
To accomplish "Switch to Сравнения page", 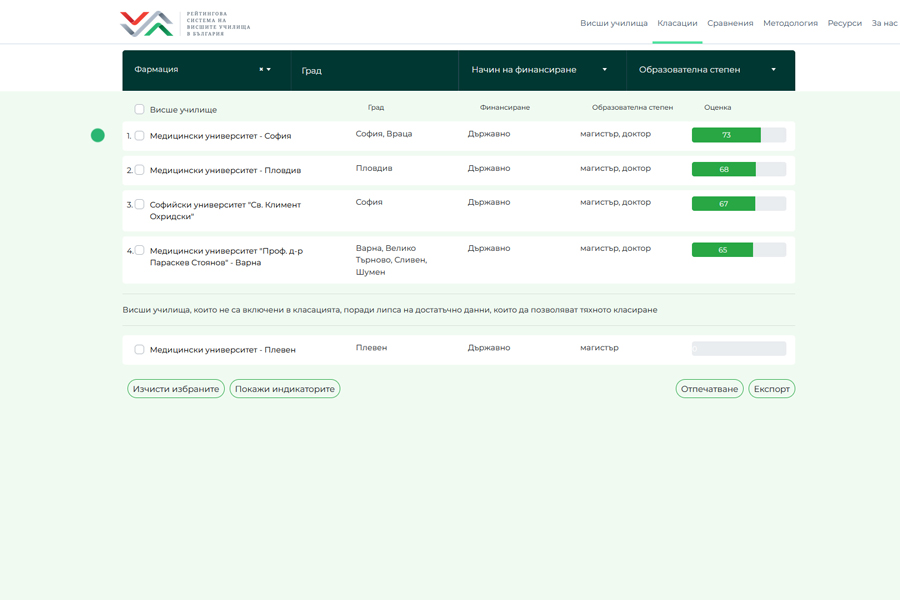I will pos(730,23).
